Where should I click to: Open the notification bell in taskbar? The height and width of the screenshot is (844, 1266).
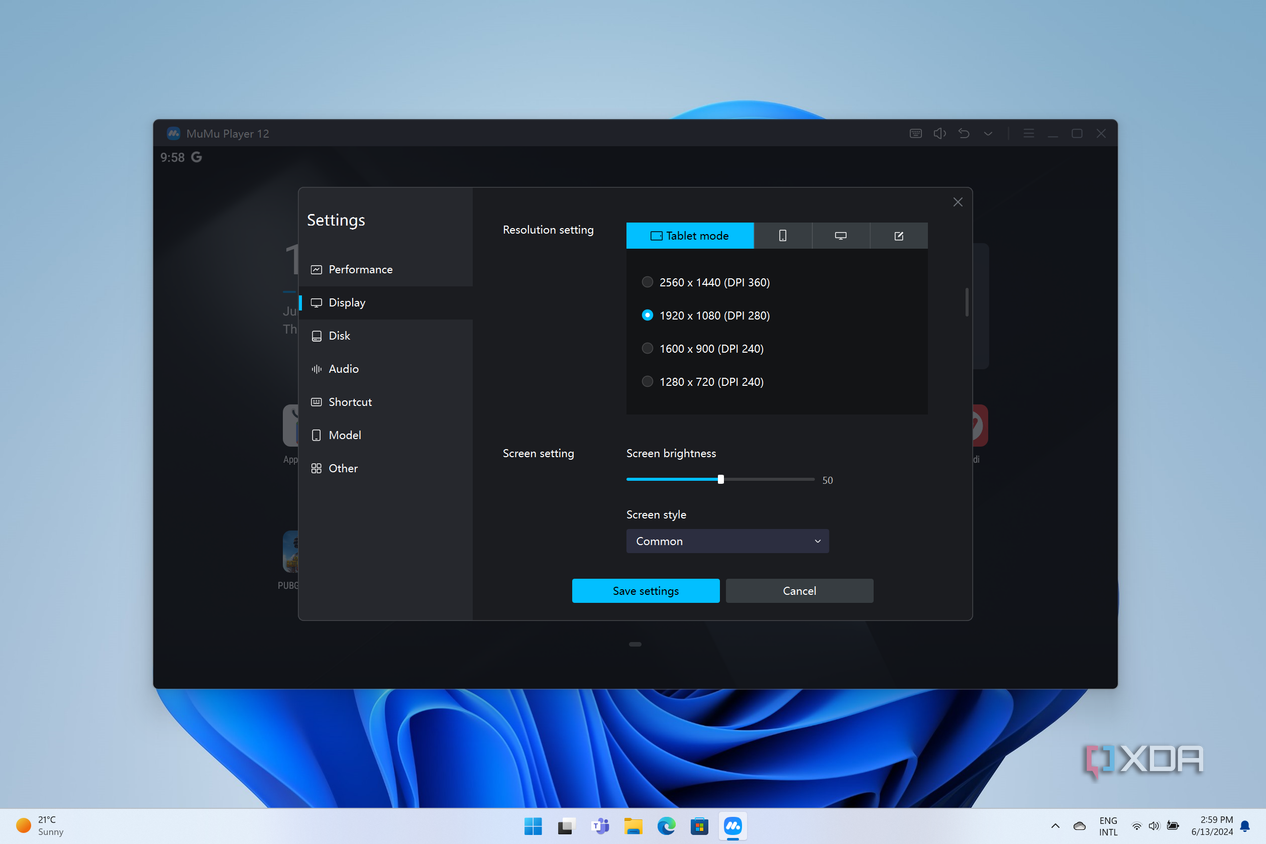pyautogui.click(x=1245, y=826)
